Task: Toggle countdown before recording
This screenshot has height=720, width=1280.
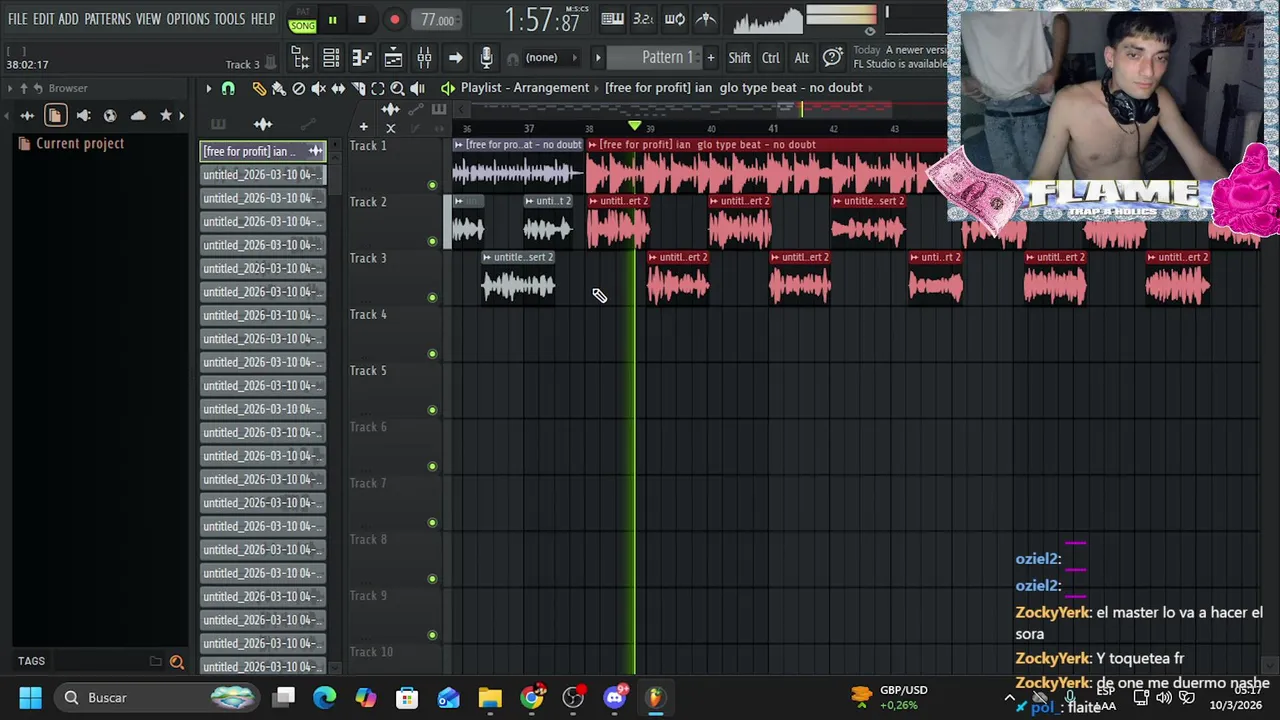Action: [643, 19]
